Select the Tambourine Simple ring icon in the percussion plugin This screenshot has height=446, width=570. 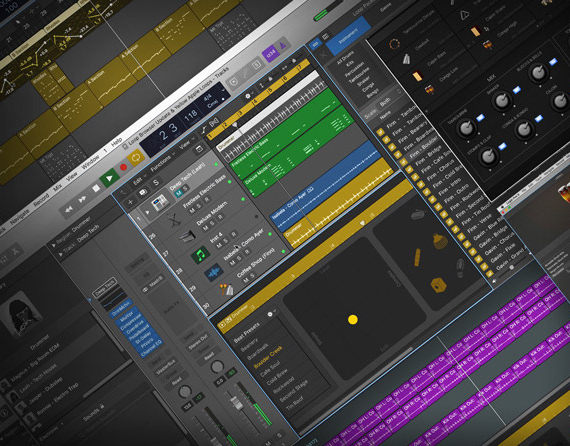pyautogui.click(x=394, y=44)
